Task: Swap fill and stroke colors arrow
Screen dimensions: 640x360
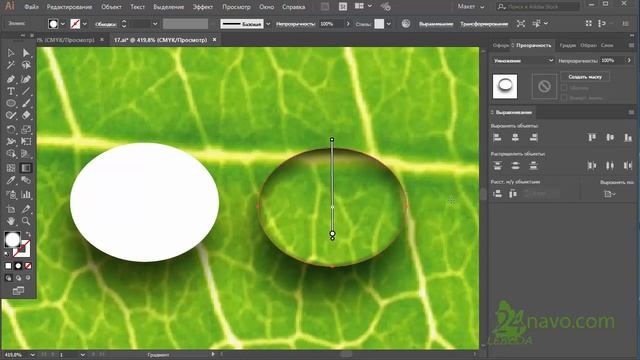Action: [28, 235]
